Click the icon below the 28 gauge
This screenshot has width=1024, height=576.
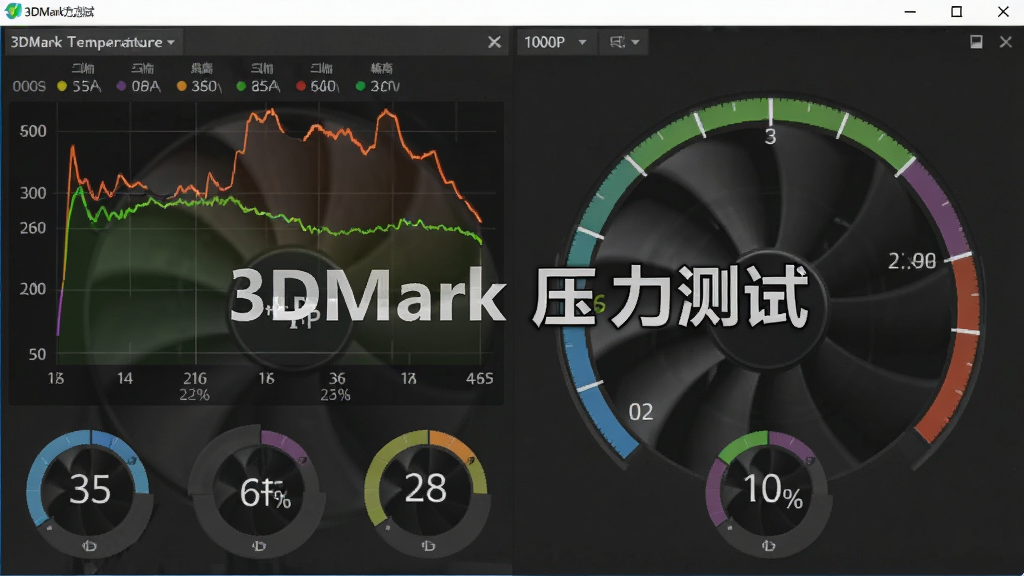click(x=428, y=546)
